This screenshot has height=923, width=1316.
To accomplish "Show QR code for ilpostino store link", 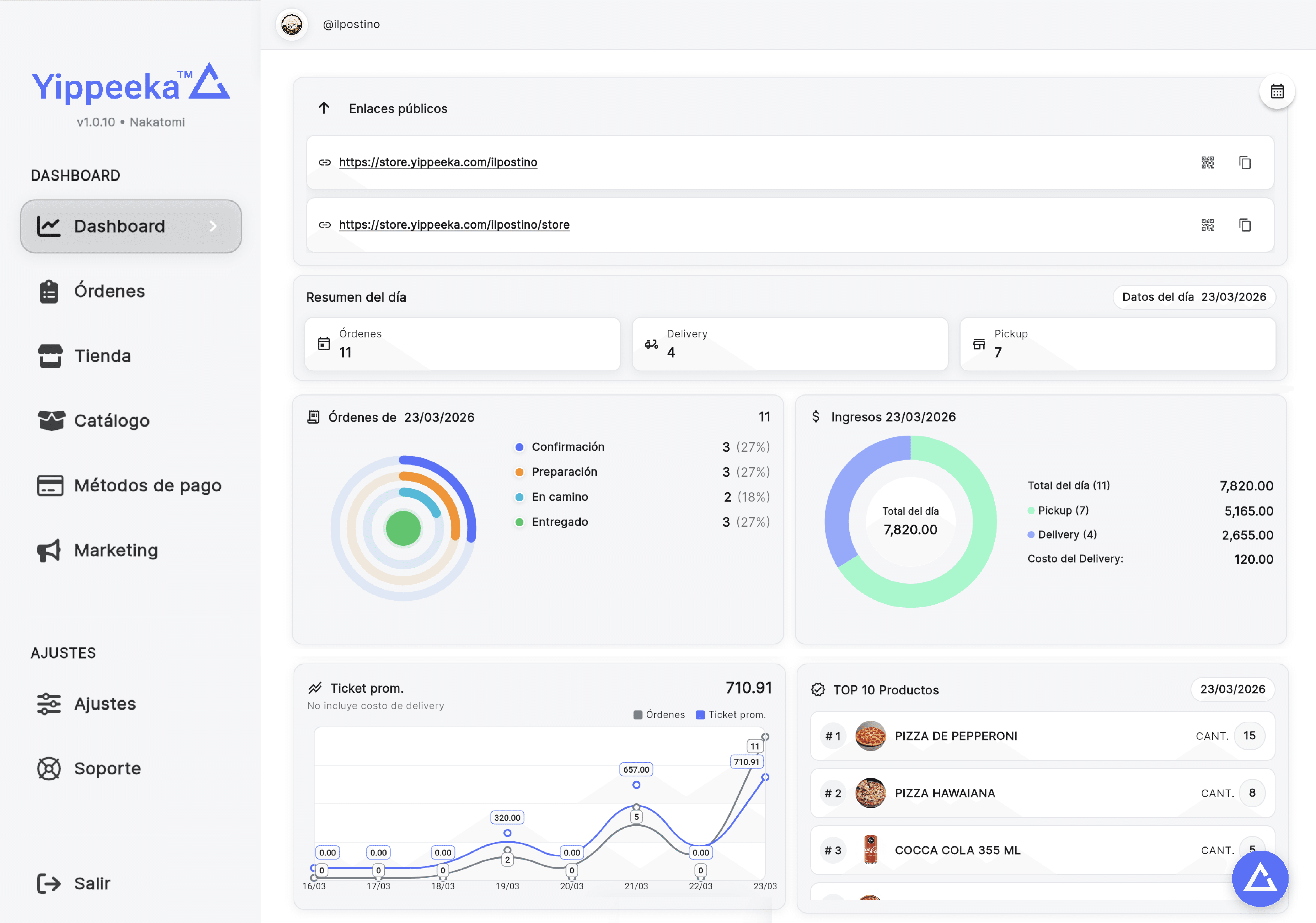I will [1207, 162].
